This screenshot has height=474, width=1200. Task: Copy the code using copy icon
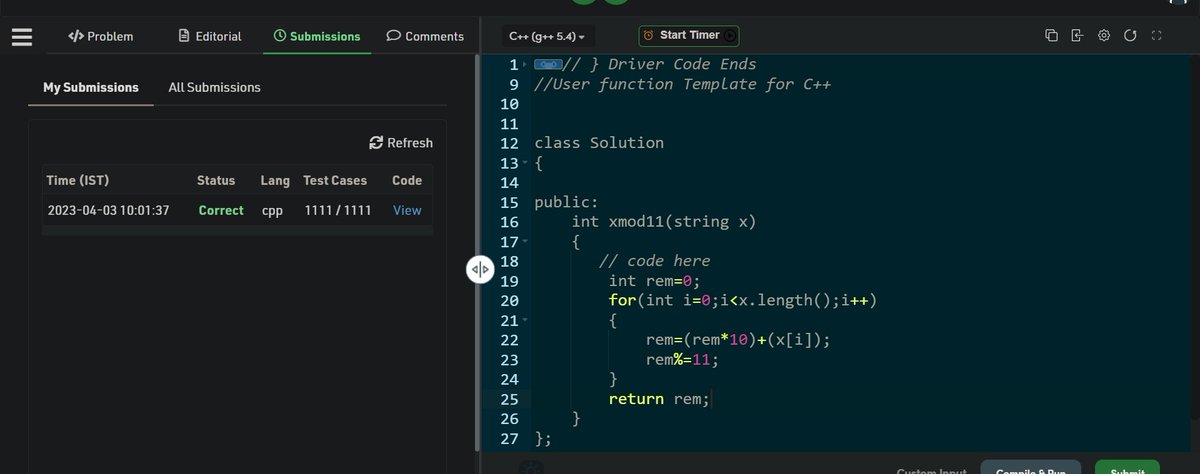(1051, 36)
